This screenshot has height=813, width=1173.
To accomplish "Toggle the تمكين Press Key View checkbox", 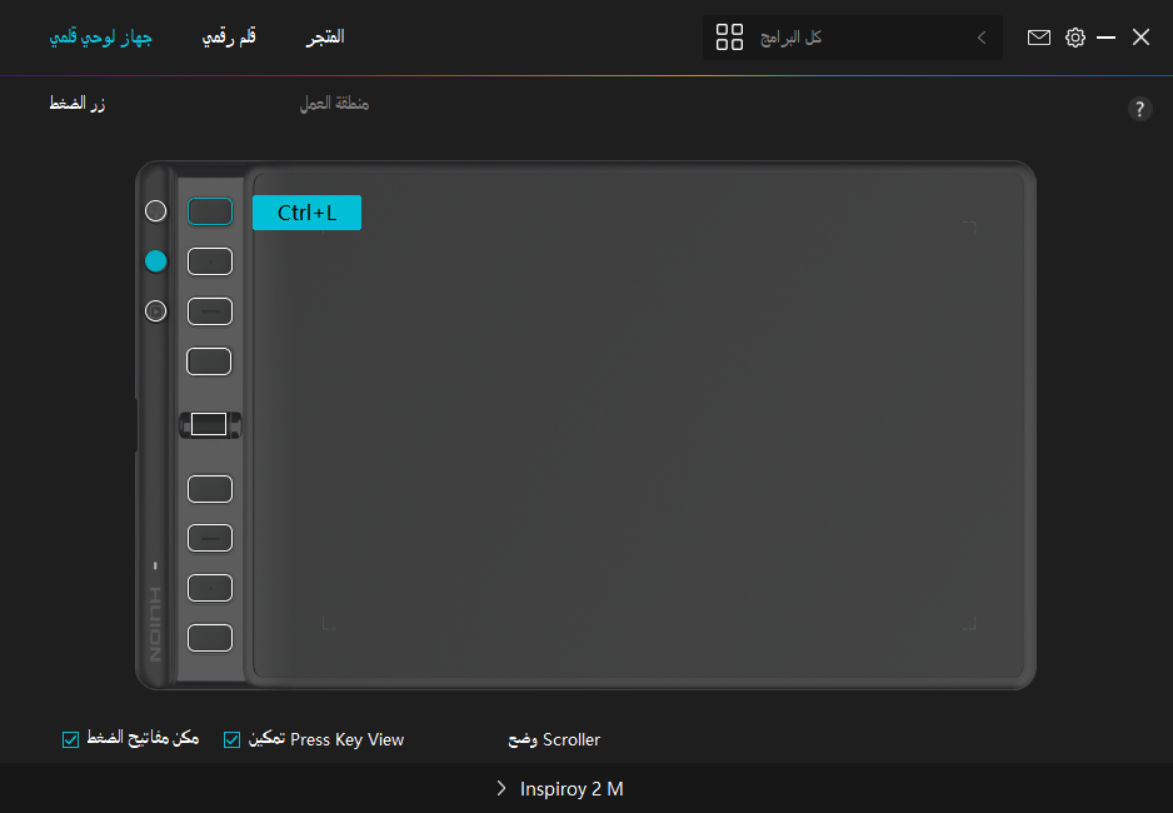I will [232, 740].
